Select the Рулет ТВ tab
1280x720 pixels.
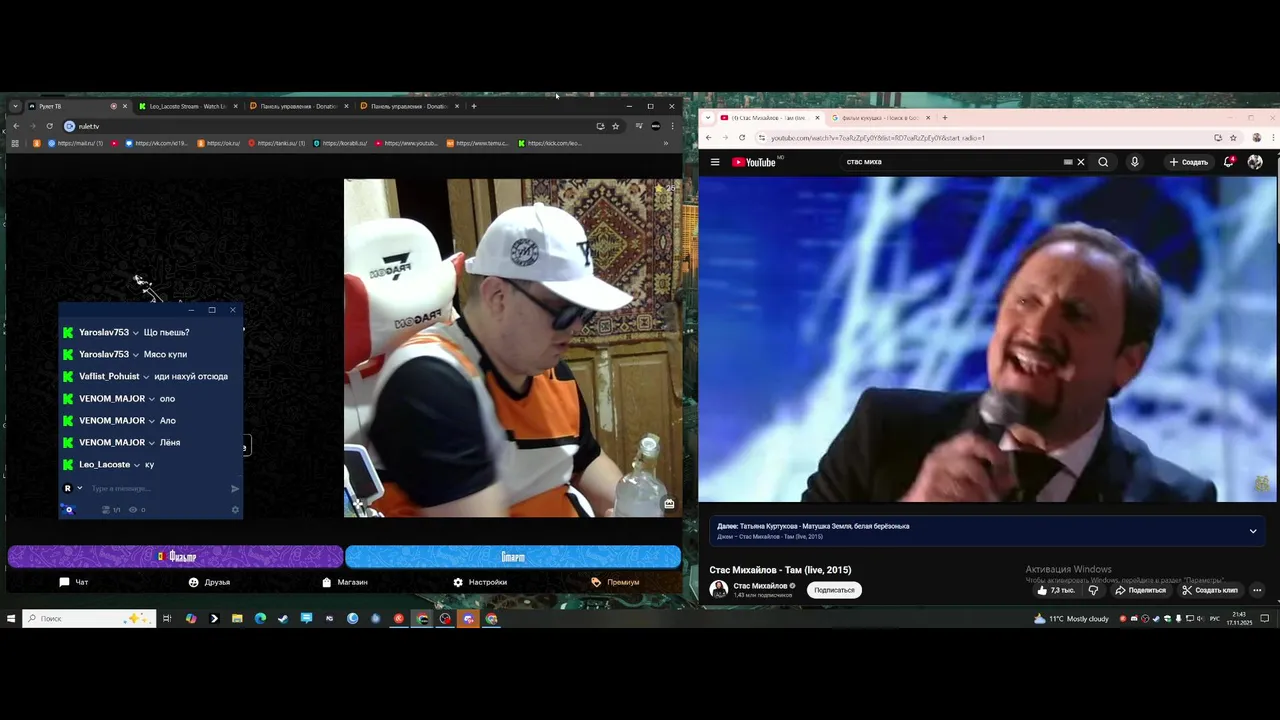tap(76, 106)
